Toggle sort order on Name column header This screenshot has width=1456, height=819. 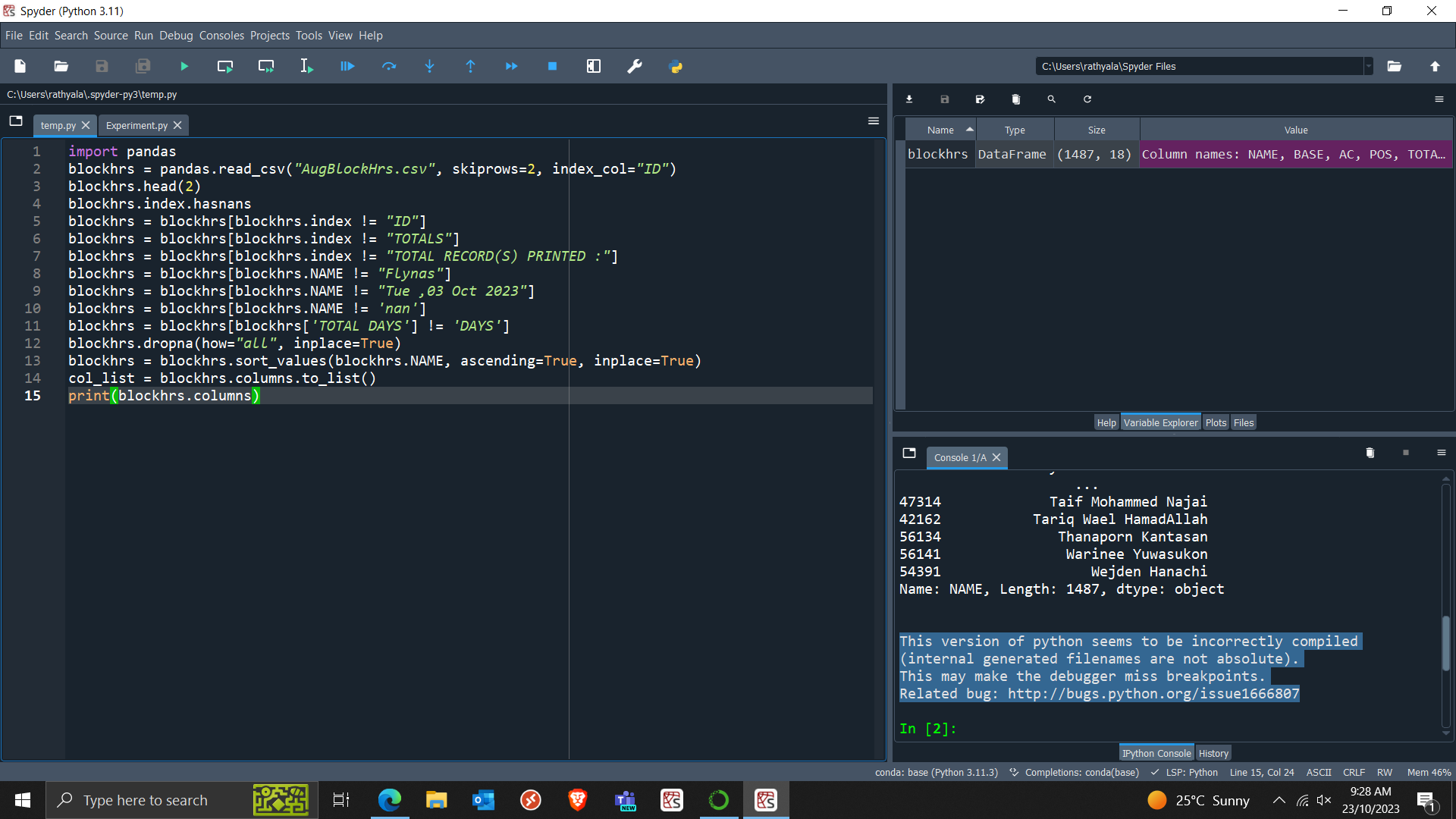tap(940, 129)
